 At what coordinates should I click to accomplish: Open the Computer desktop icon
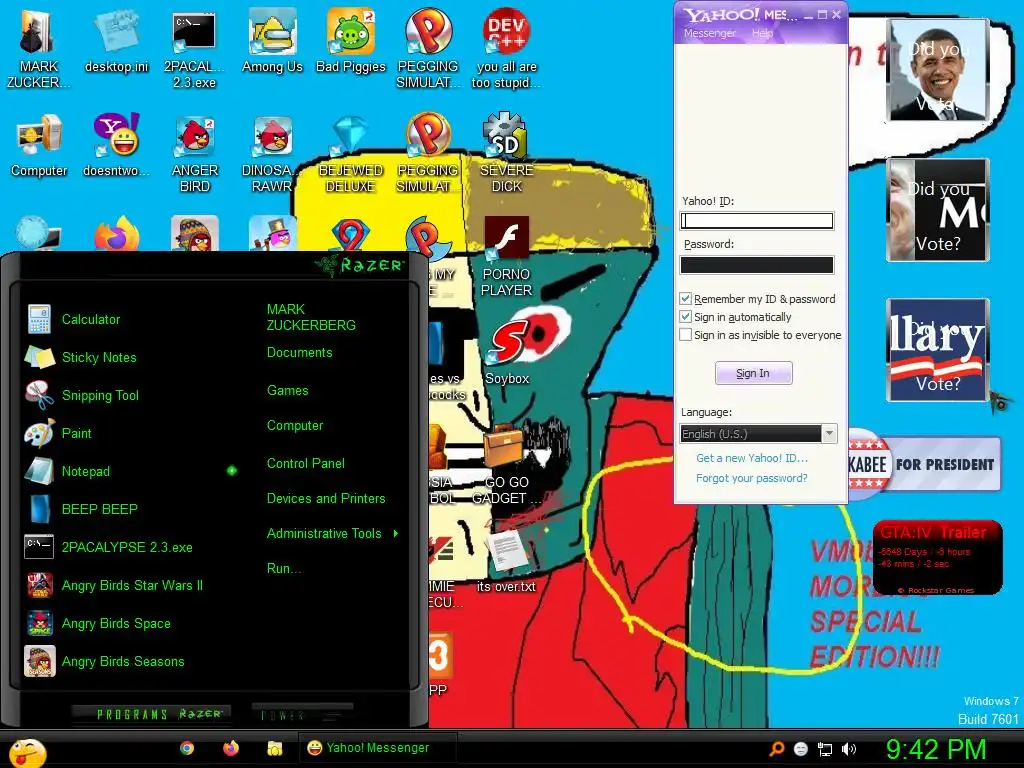pyautogui.click(x=39, y=146)
